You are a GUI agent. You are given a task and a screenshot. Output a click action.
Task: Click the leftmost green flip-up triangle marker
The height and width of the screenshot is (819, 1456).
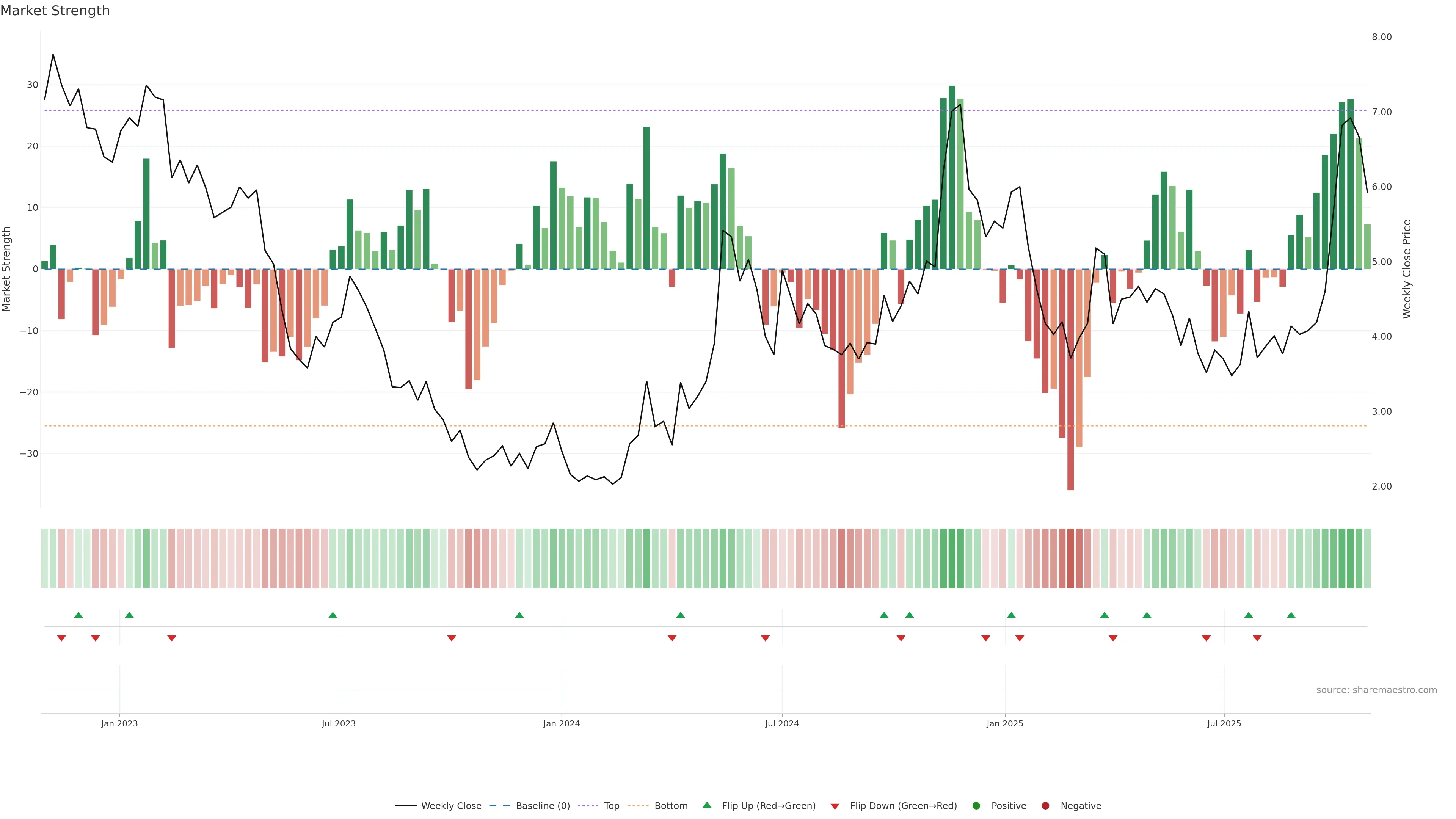coord(78,615)
